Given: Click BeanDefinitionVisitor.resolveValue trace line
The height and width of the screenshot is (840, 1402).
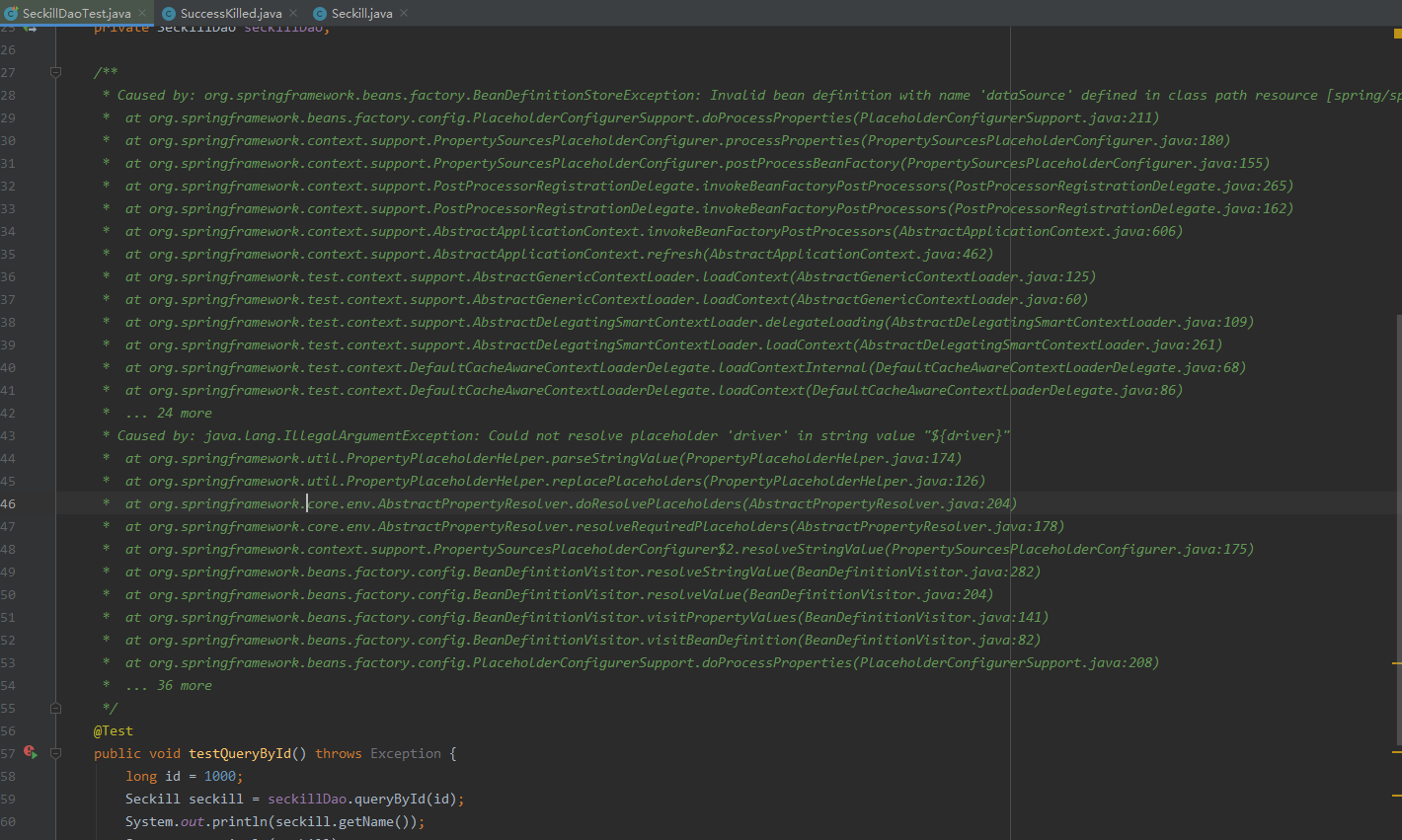Looking at the screenshot, I should point(559,594).
